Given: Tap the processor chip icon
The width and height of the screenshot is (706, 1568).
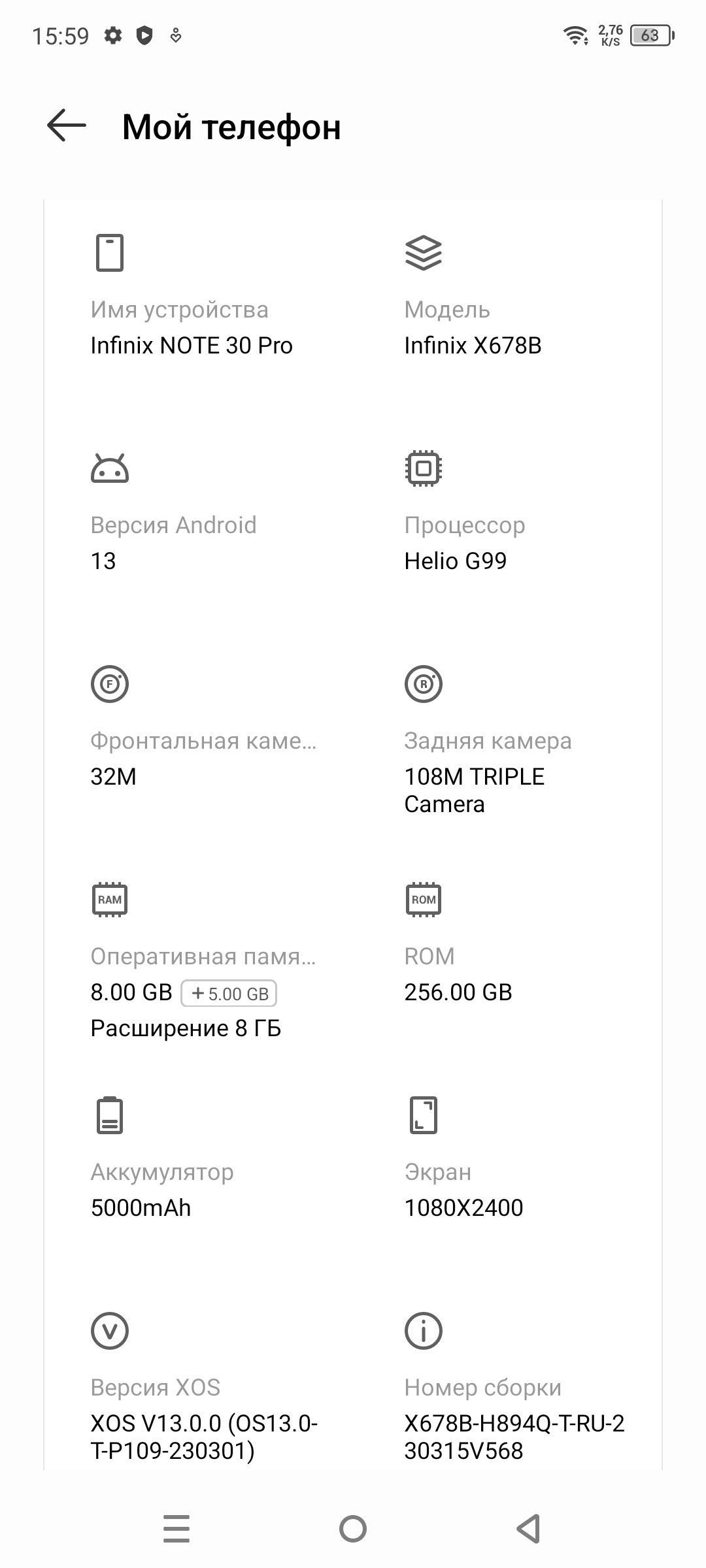Looking at the screenshot, I should [x=424, y=468].
